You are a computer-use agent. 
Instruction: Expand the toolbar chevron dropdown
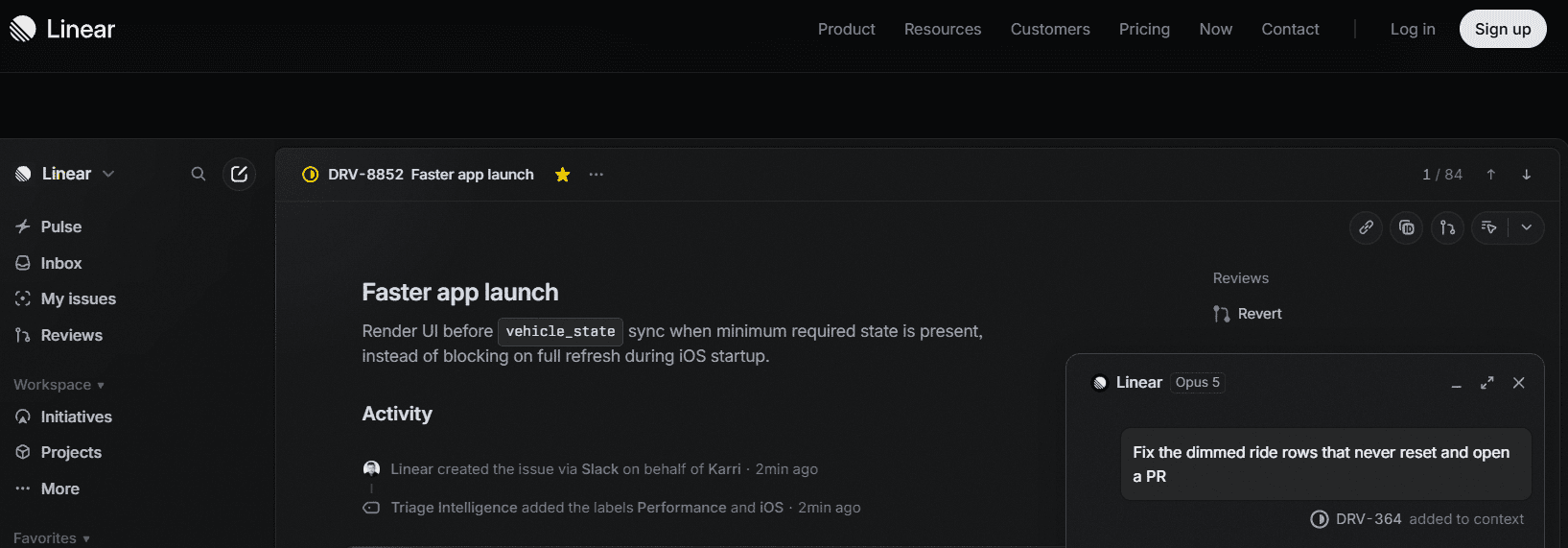(1527, 227)
